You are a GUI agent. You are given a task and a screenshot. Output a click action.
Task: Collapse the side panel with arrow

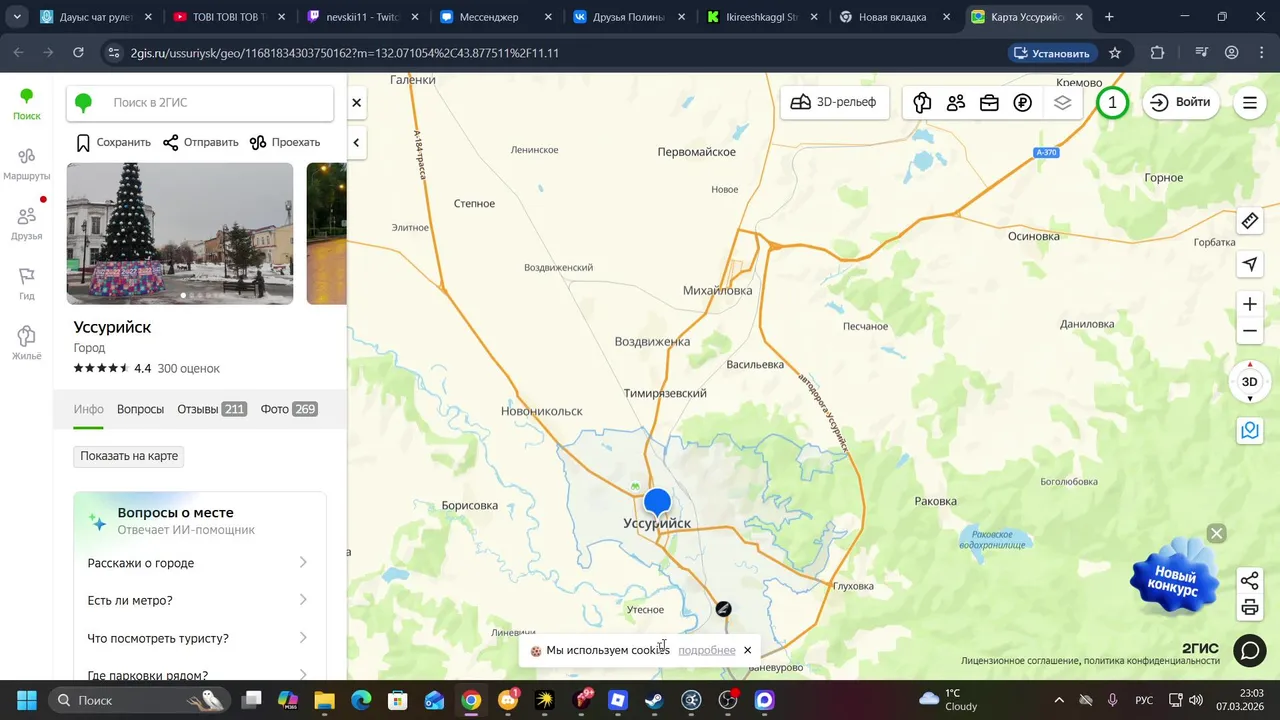click(356, 143)
